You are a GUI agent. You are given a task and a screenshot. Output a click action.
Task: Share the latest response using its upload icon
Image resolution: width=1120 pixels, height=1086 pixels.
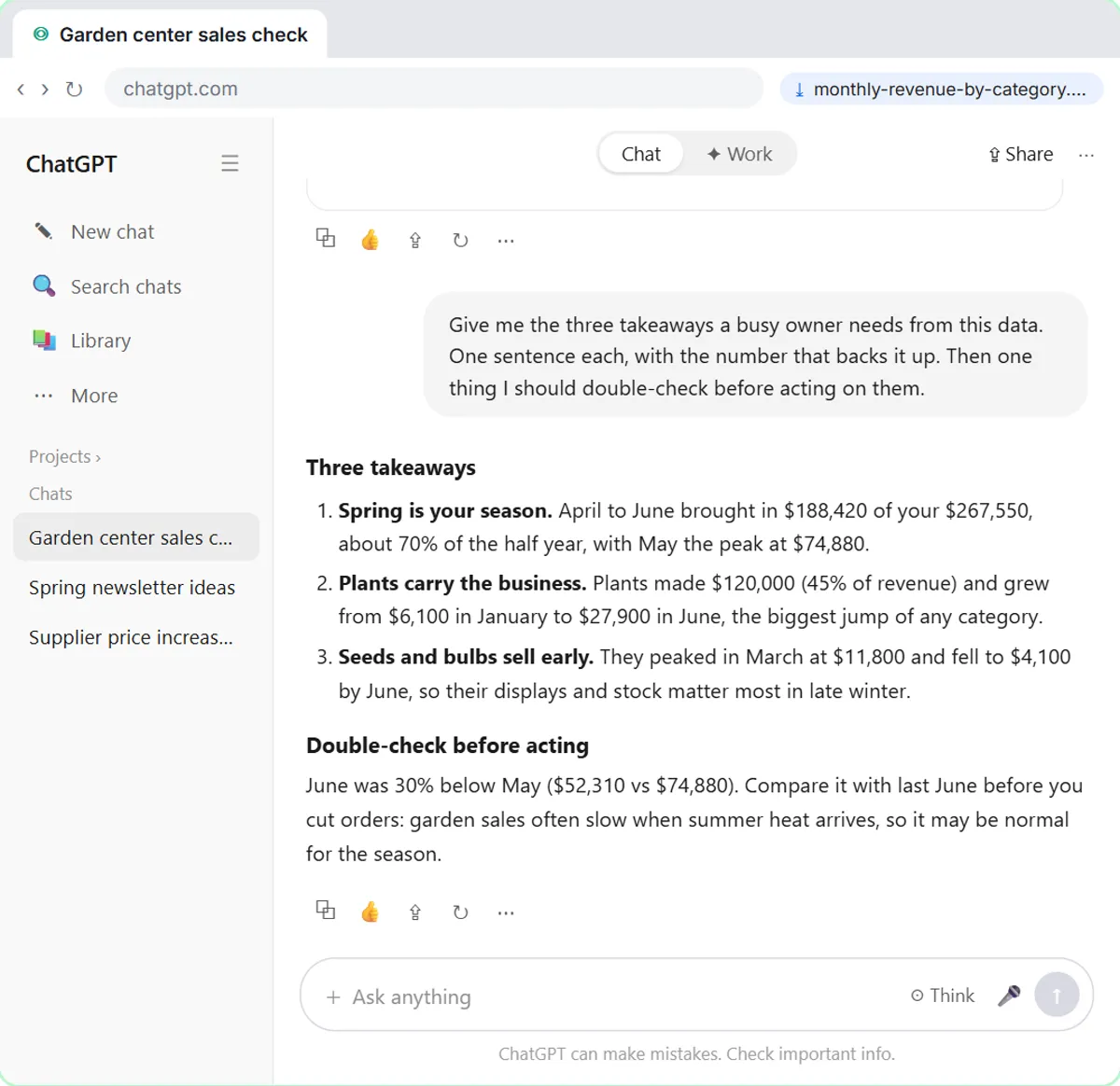coord(415,912)
